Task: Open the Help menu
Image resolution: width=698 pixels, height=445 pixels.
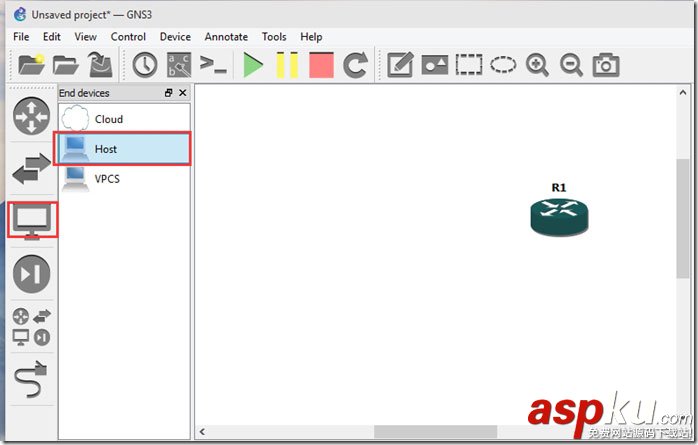Action: [311, 37]
